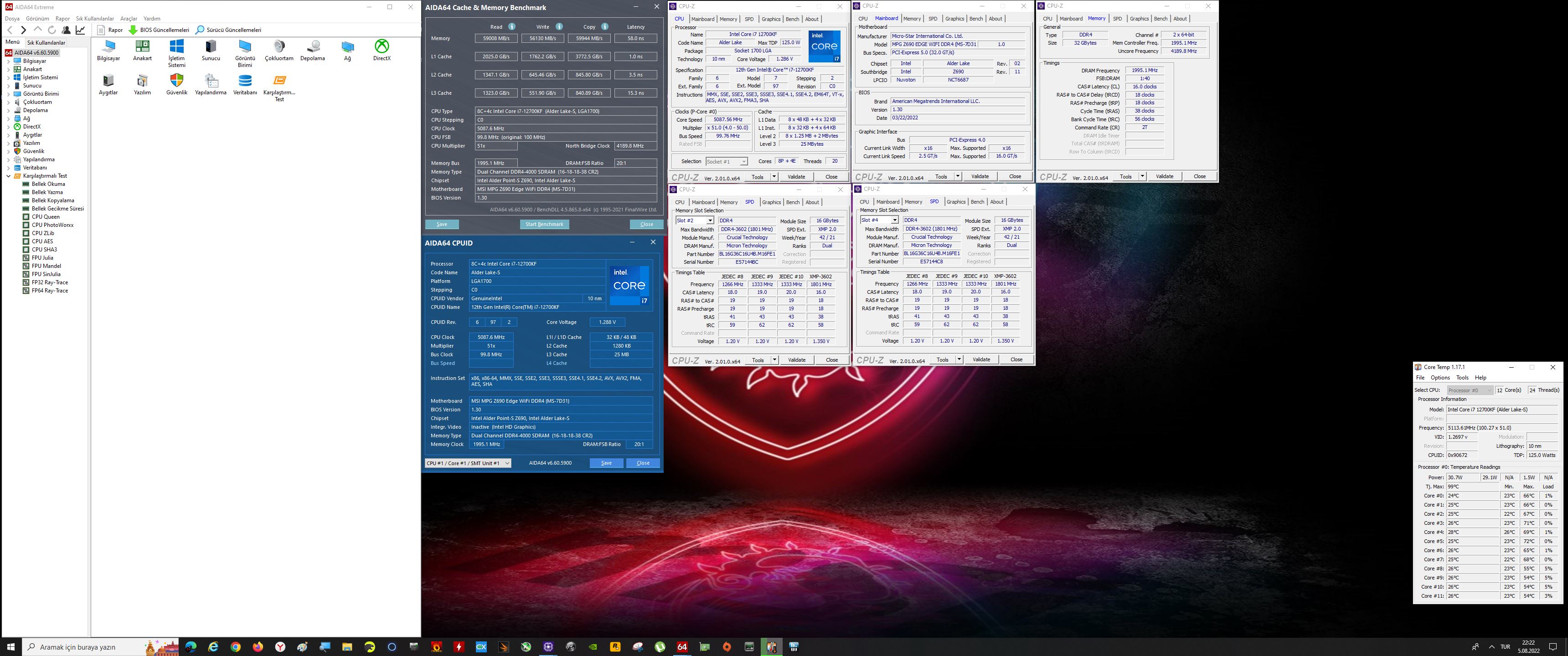Select FP64 Ray-Trace benchmark in tree
This screenshot has height=656, width=1568.
pos(50,291)
